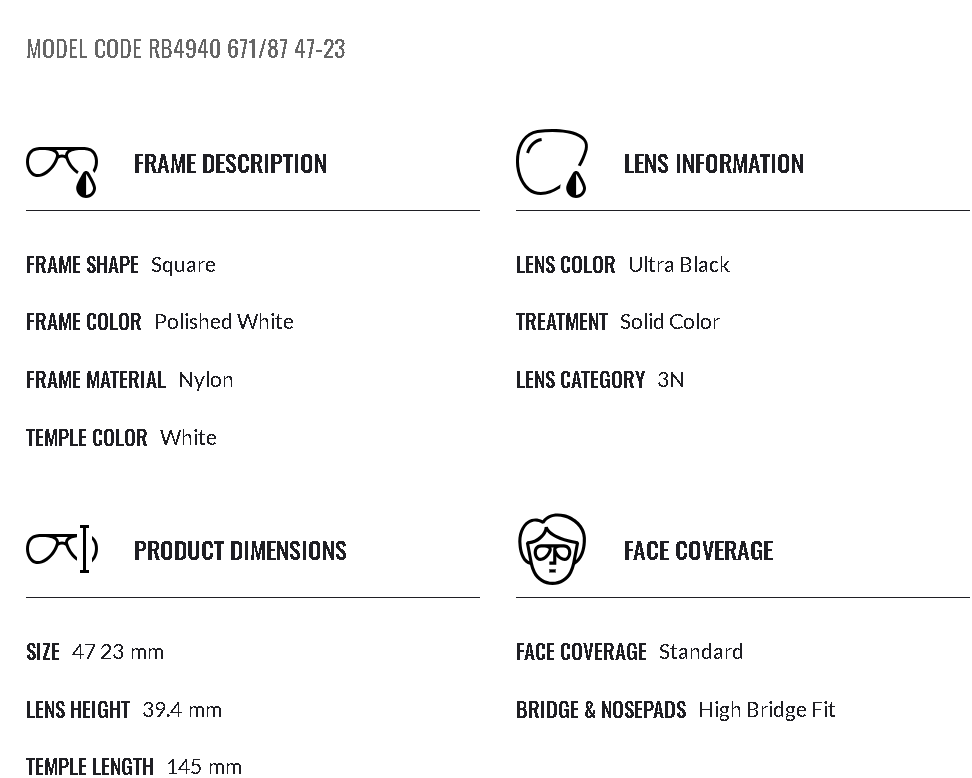This screenshot has height=778, width=972.
Task: Click the Face Coverage section heading
Action: coord(698,551)
